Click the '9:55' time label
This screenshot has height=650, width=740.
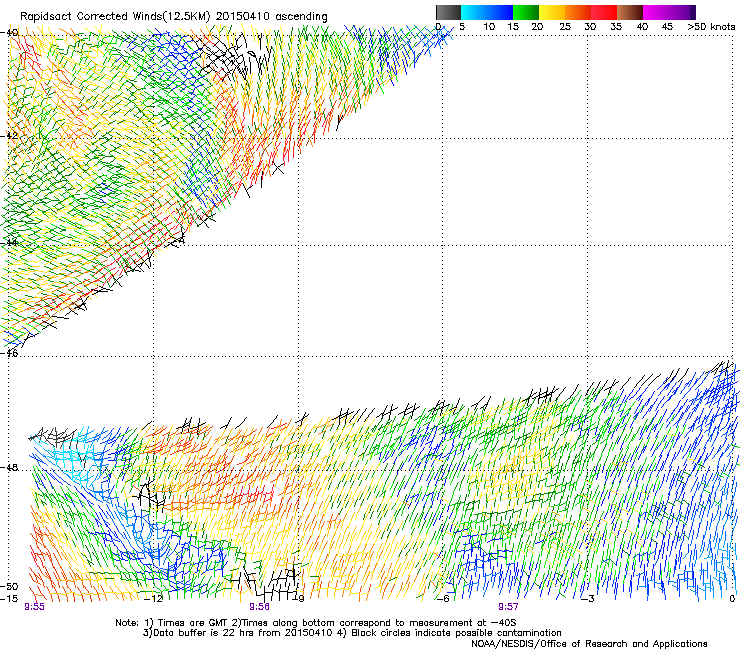click(34, 607)
